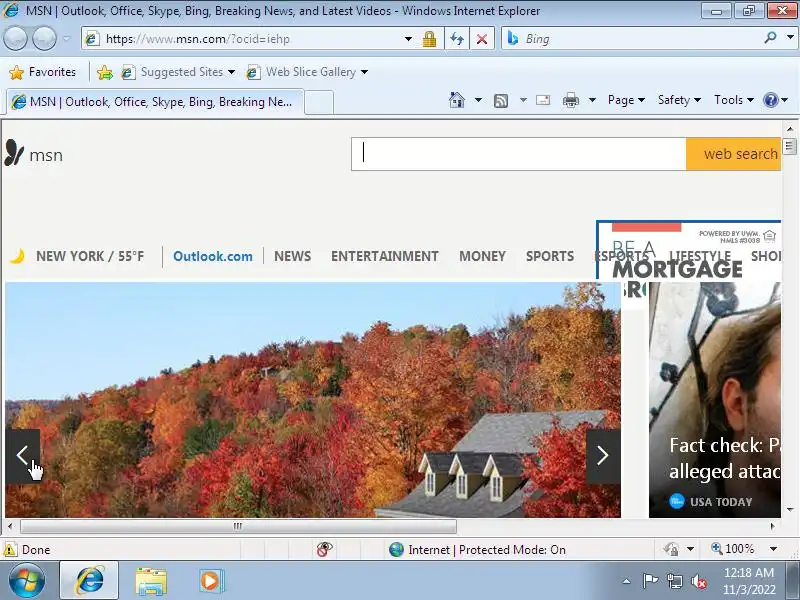Click the scroll right arrow
This screenshot has height=600, width=800.
click(772, 526)
